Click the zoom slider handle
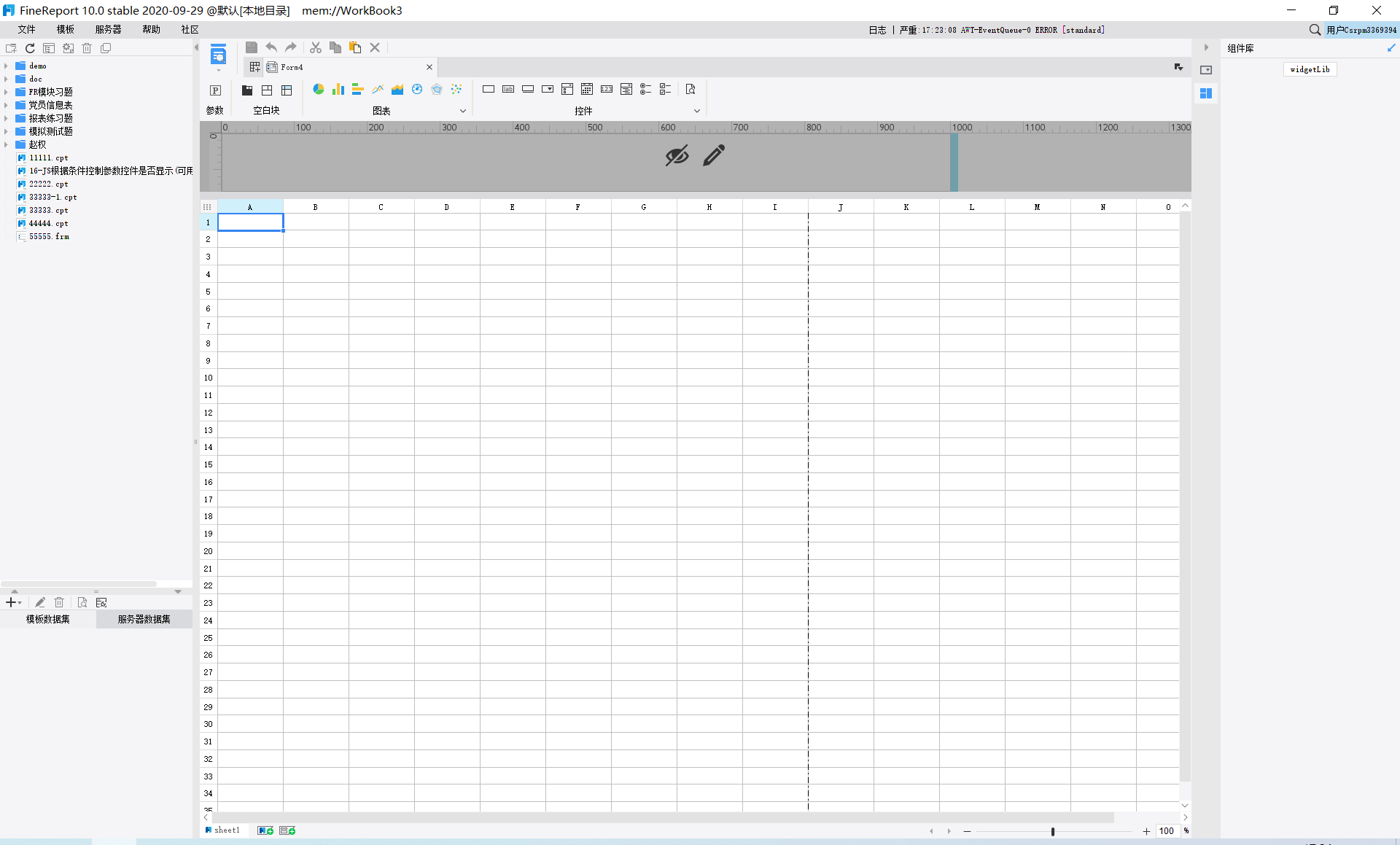The width and height of the screenshot is (1400, 845). [x=1053, y=831]
